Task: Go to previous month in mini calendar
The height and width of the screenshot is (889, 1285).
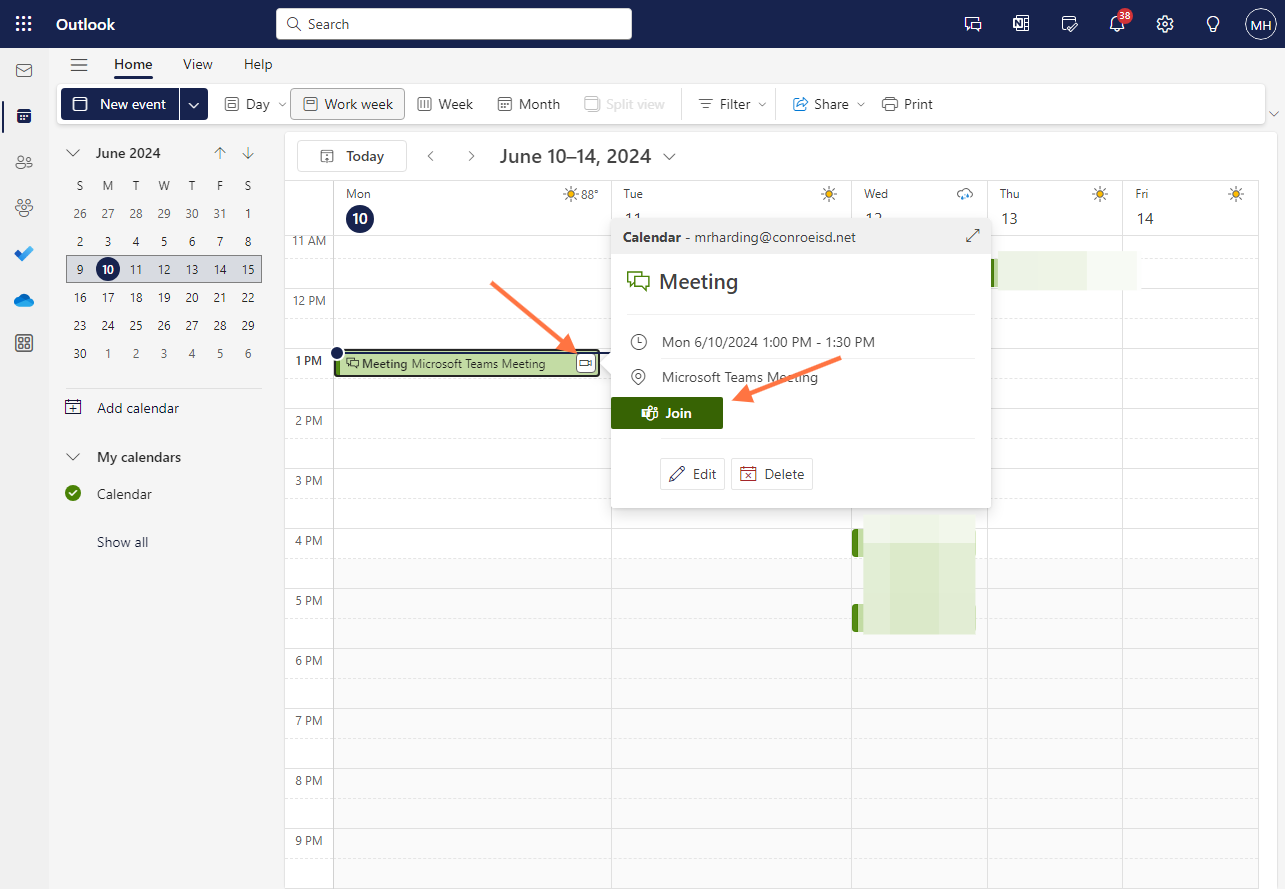Action: (220, 153)
